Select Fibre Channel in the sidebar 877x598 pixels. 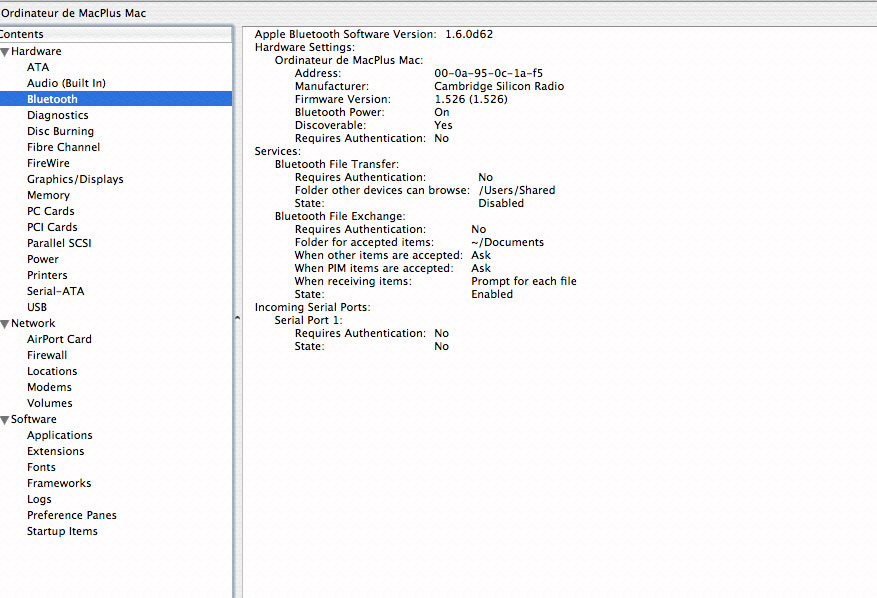pos(64,147)
